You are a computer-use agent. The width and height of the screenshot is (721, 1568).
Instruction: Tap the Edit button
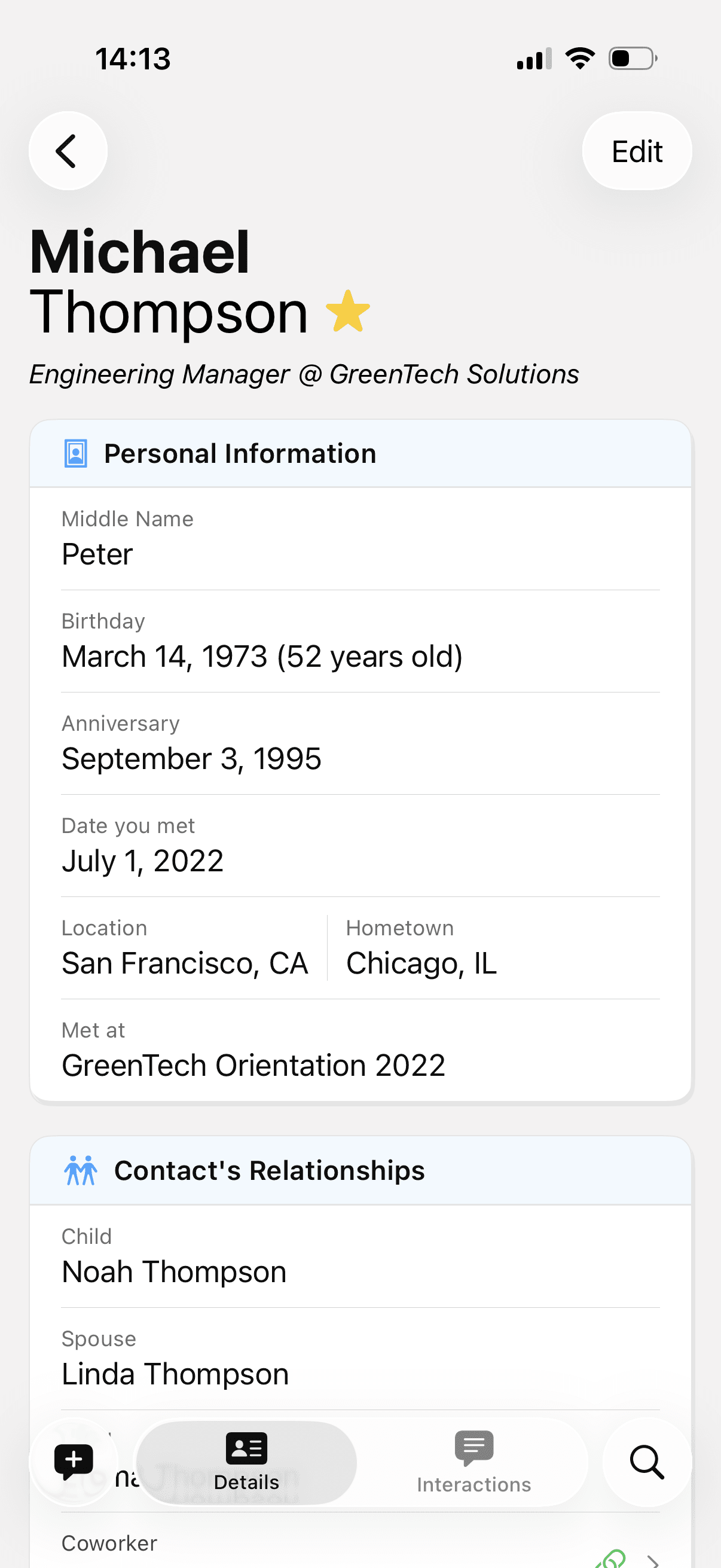click(x=637, y=151)
